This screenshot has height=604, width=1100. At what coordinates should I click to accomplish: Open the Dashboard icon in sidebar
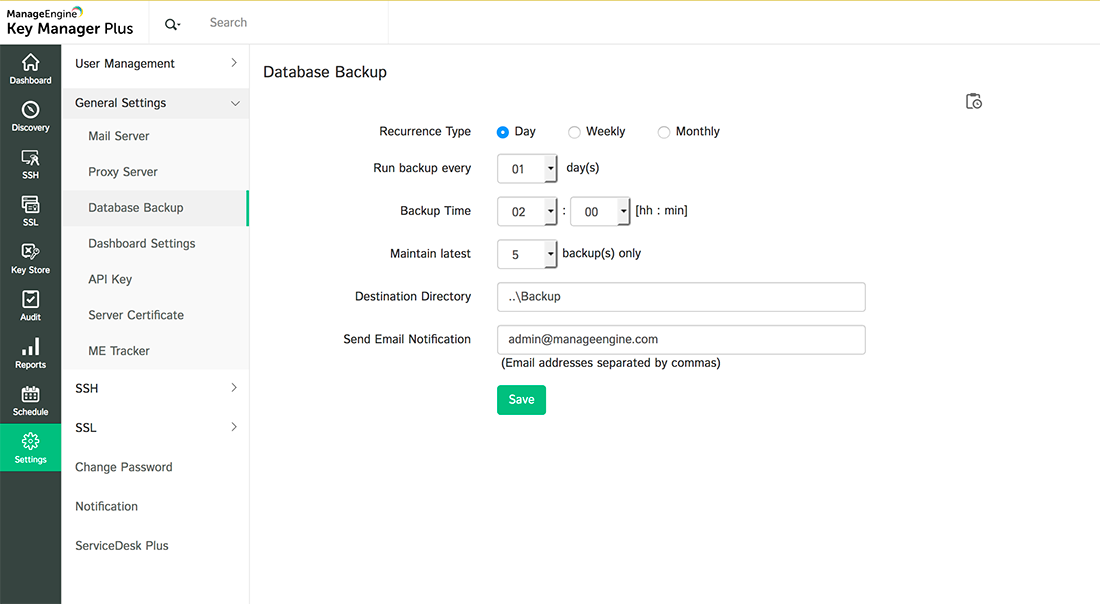(30, 68)
